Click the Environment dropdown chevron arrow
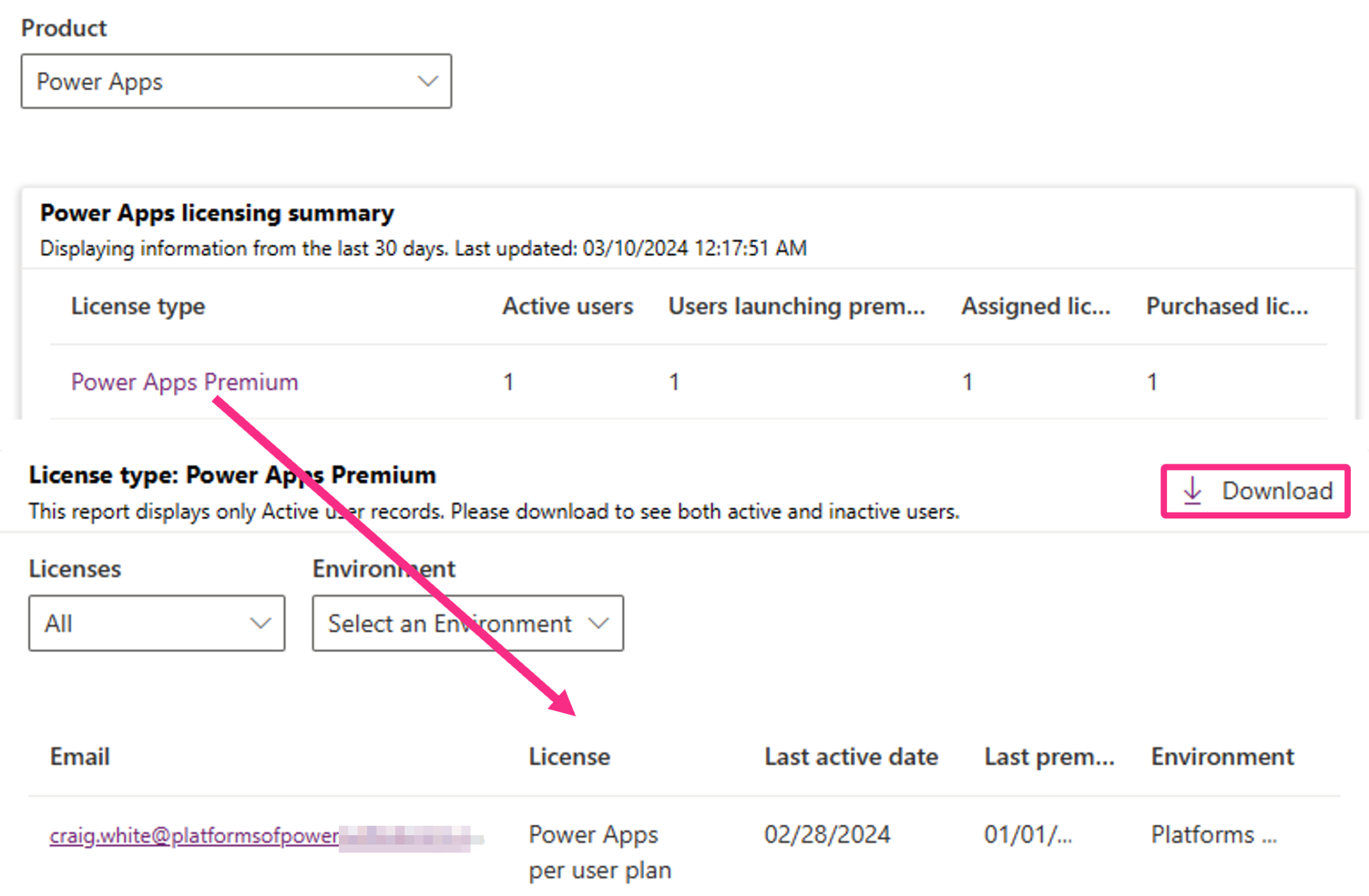Image resolution: width=1369 pixels, height=896 pixels. pyautogui.click(x=599, y=623)
